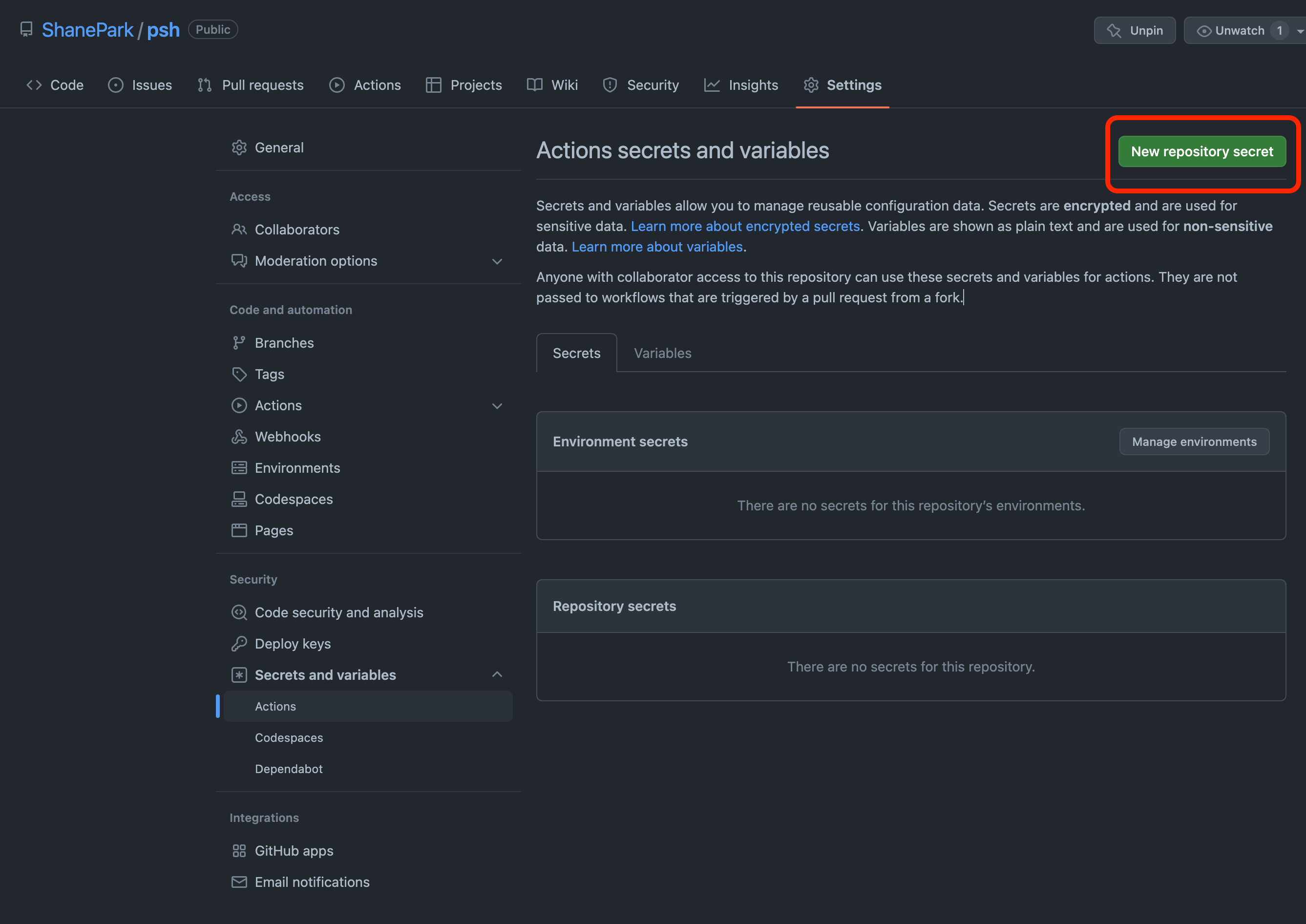
Task: Click the Codespaces icon in Code and automation
Action: coord(239,499)
